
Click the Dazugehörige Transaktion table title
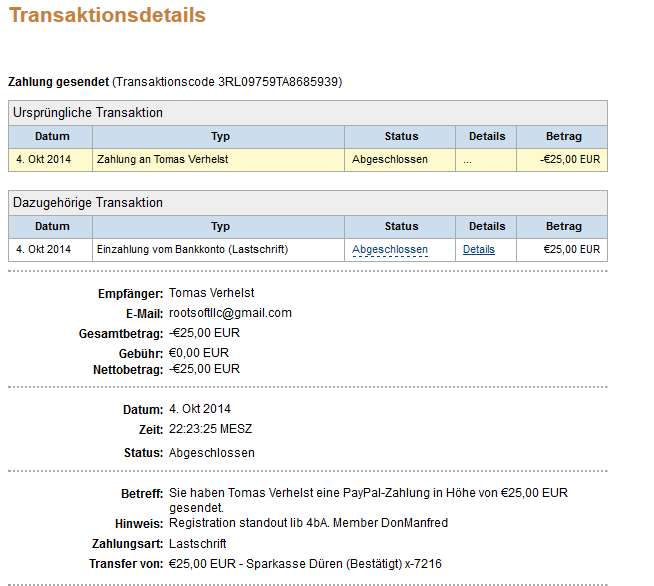point(88,202)
